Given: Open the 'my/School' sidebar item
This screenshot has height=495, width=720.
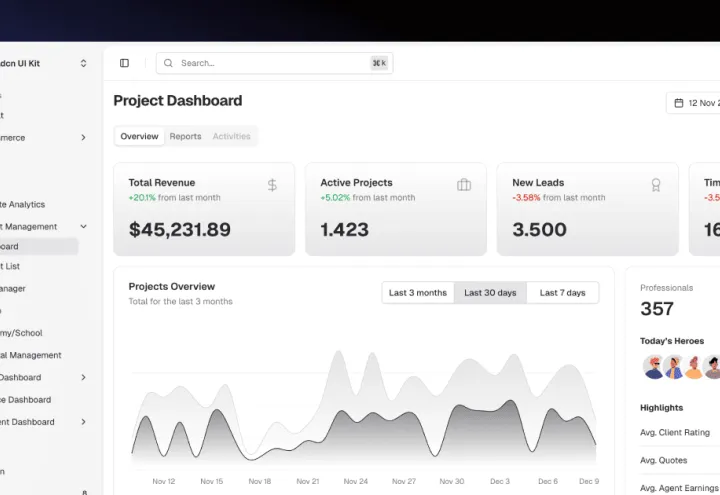Looking at the screenshot, I should 21,333.
